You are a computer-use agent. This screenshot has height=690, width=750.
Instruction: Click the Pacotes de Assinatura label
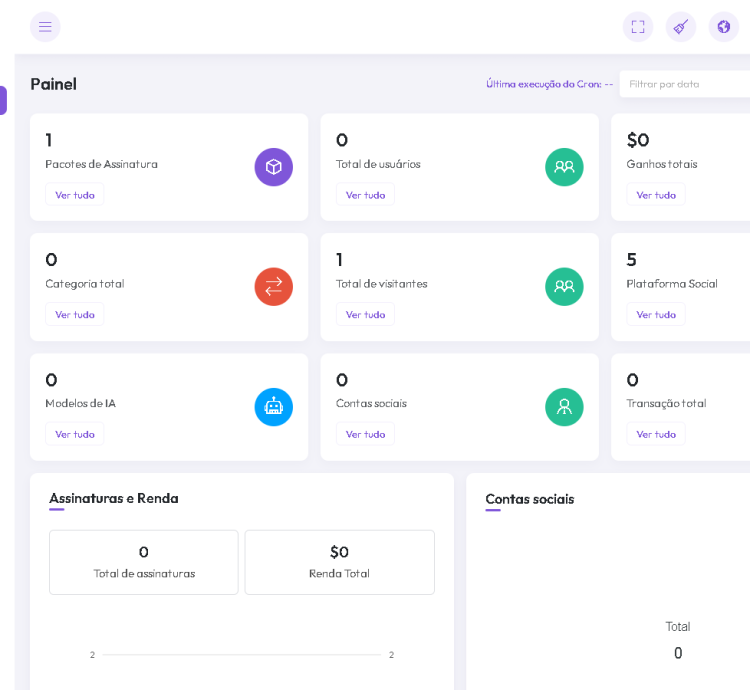(x=101, y=164)
